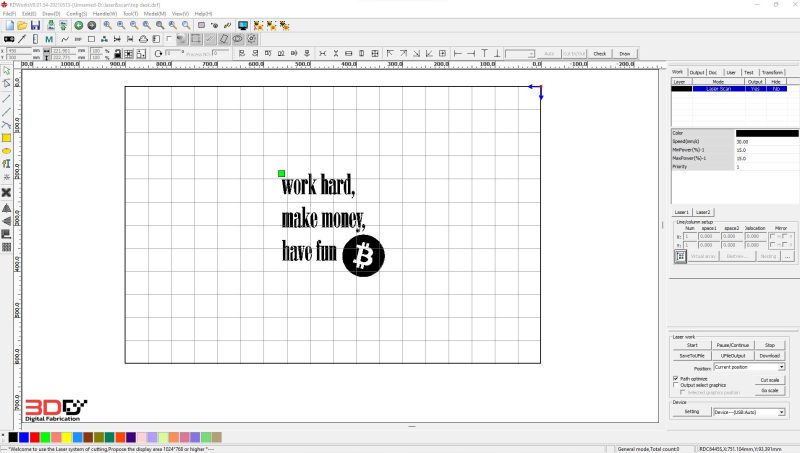Click the X position input field
800x453 pixels.
click(19, 51)
